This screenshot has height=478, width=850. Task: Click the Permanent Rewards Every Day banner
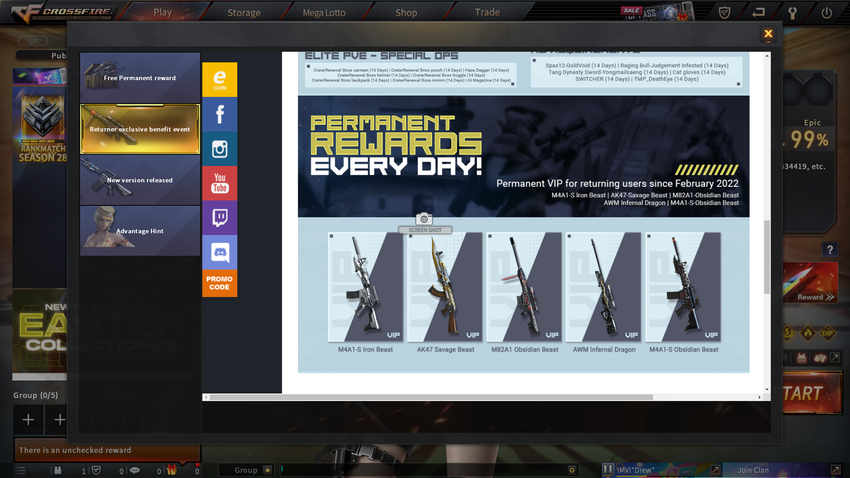(x=524, y=157)
